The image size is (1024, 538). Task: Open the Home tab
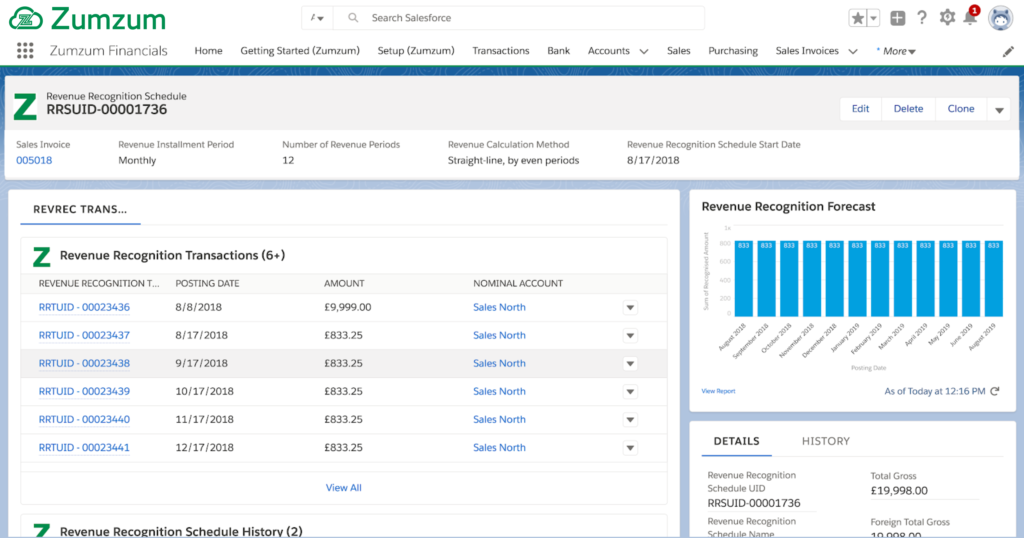tap(208, 51)
